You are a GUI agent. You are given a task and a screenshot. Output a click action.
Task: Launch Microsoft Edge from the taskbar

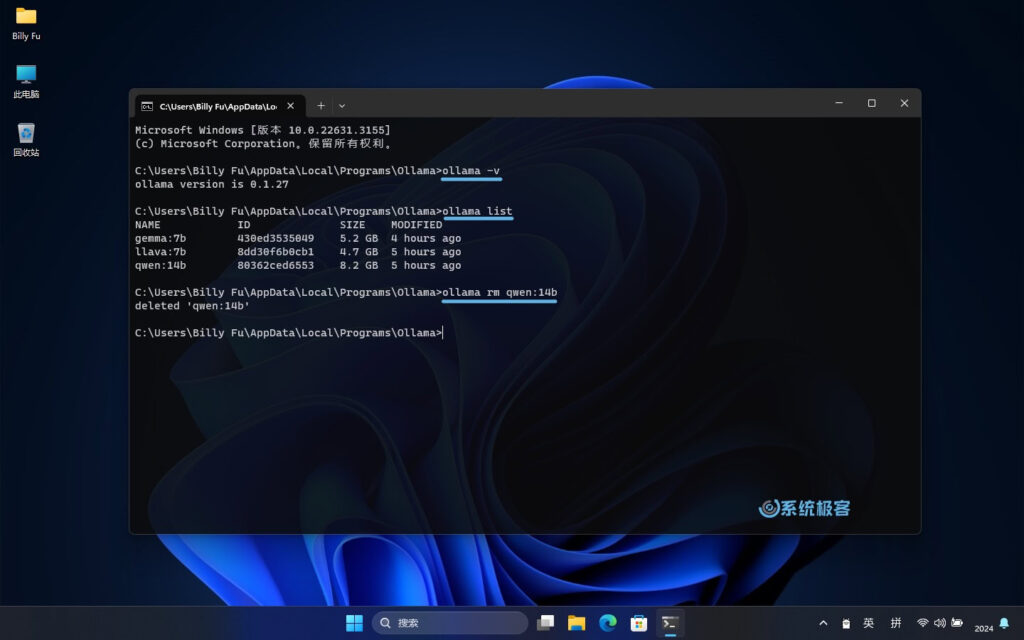click(x=608, y=622)
